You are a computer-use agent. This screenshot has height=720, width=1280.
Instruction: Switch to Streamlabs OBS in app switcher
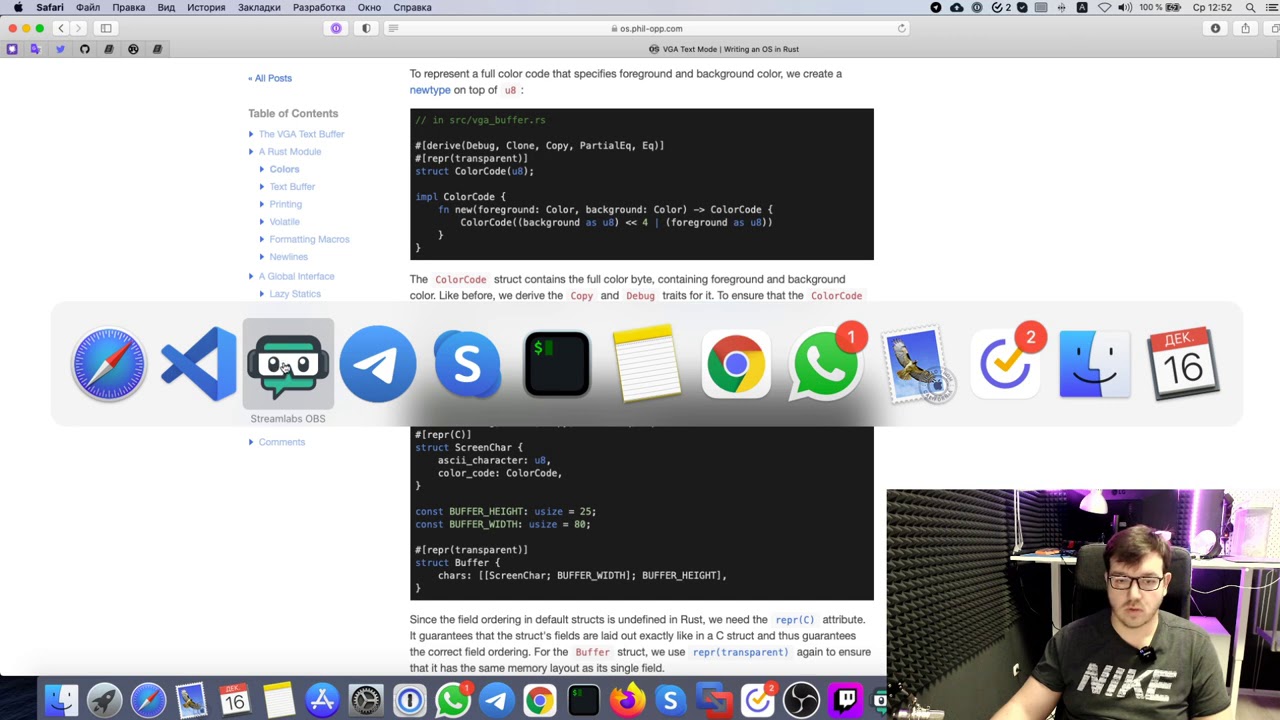(x=288, y=363)
